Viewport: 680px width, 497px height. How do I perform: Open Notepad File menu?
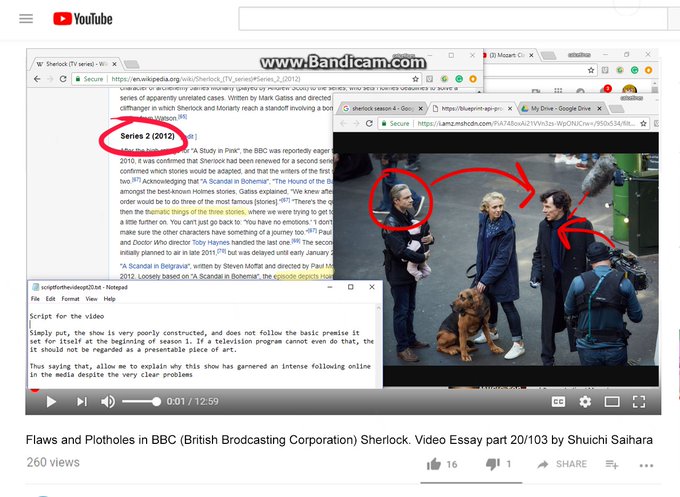pos(35,299)
